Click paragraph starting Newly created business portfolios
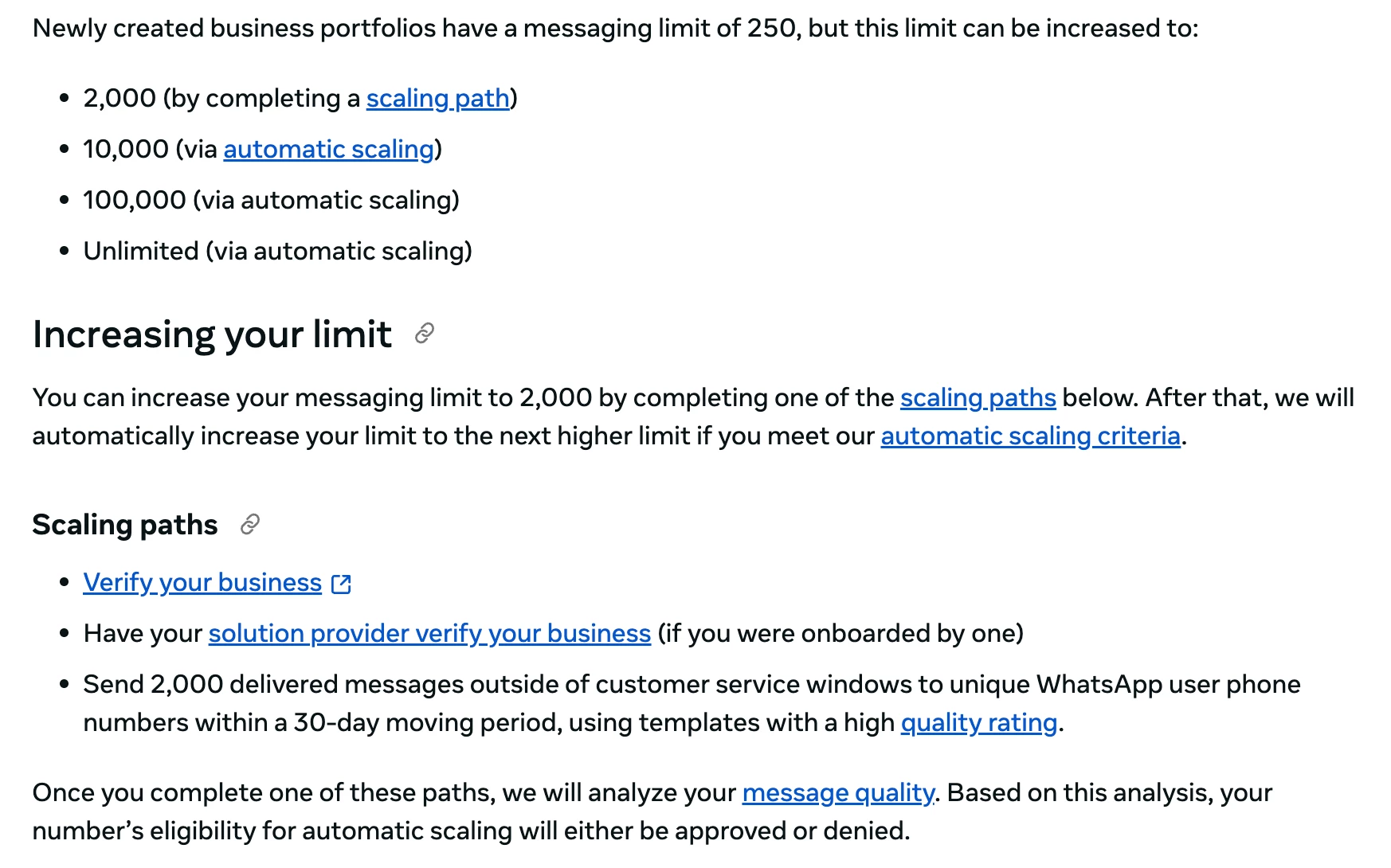The height and width of the screenshot is (868, 1391). click(x=615, y=29)
